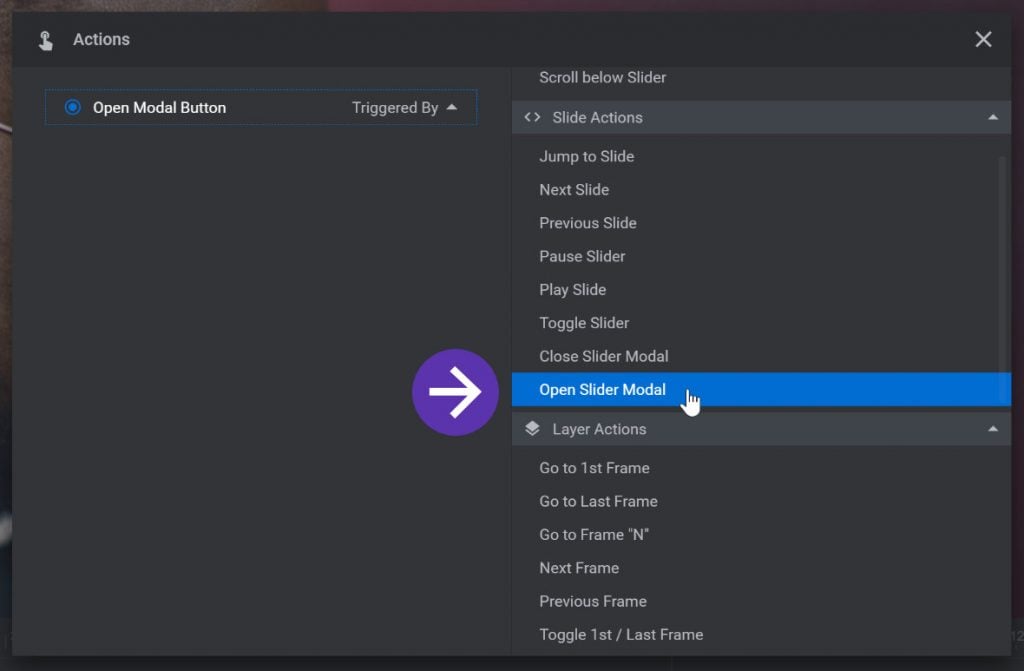The image size is (1024, 671).
Task: Select the Toggle 1st / Last Frame action
Action: [x=621, y=634]
